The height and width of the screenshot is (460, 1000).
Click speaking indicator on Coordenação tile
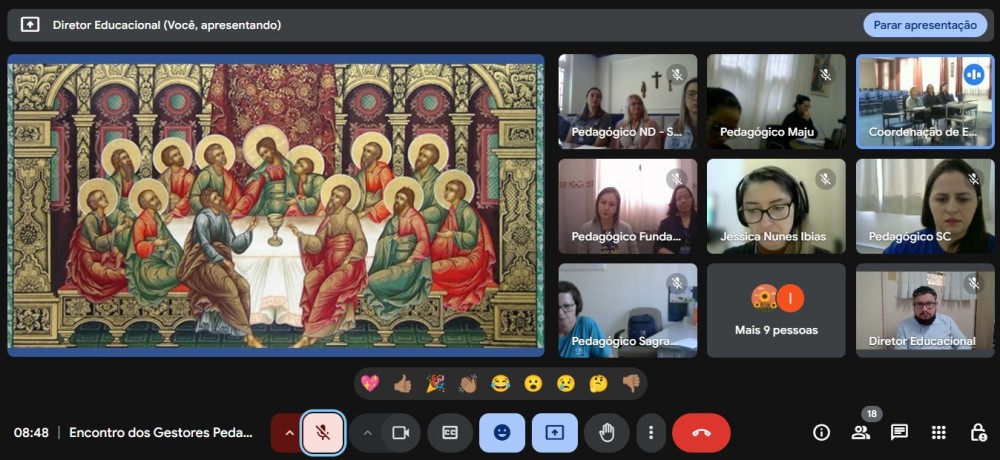973,75
